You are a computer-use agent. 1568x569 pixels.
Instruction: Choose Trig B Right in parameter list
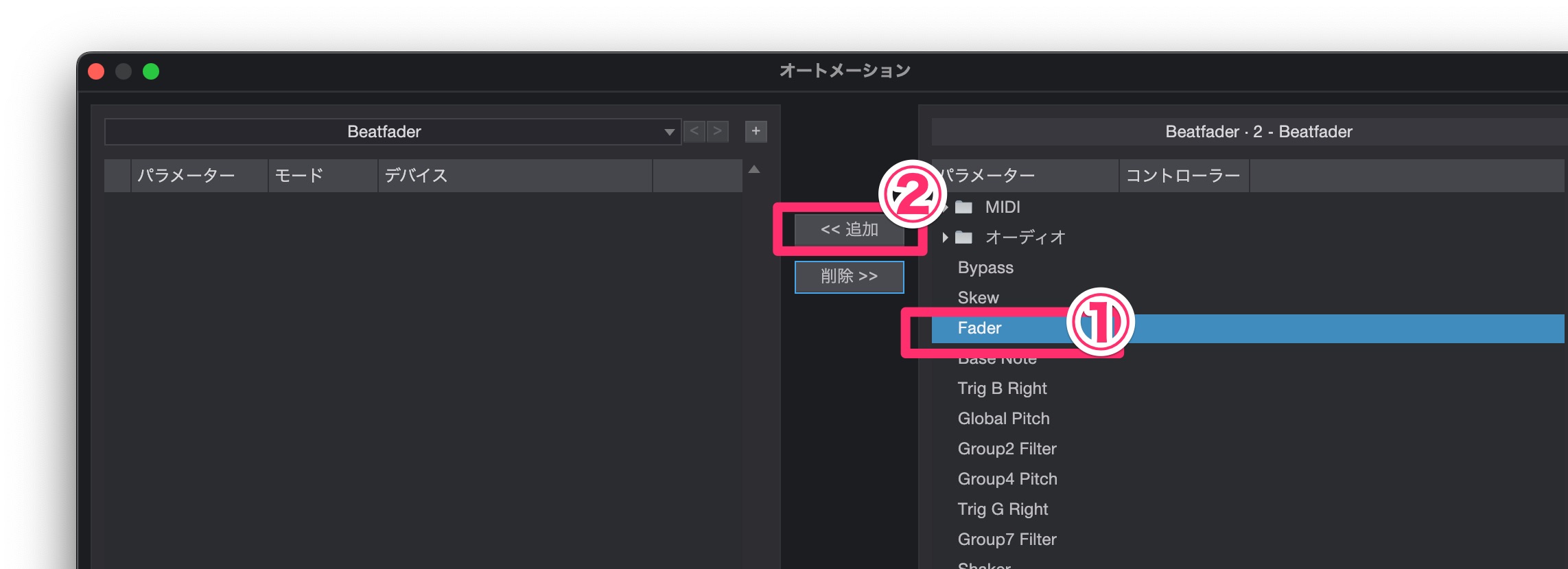(1002, 388)
